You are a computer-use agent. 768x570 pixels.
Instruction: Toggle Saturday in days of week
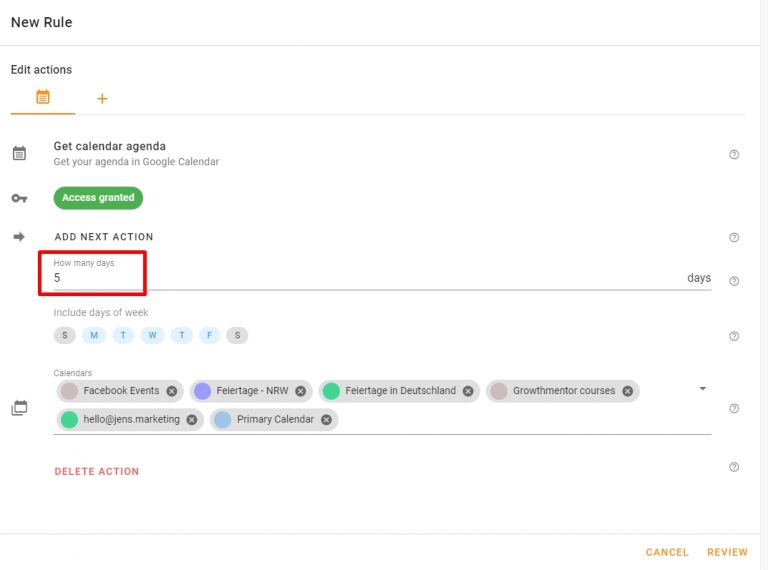237,335
